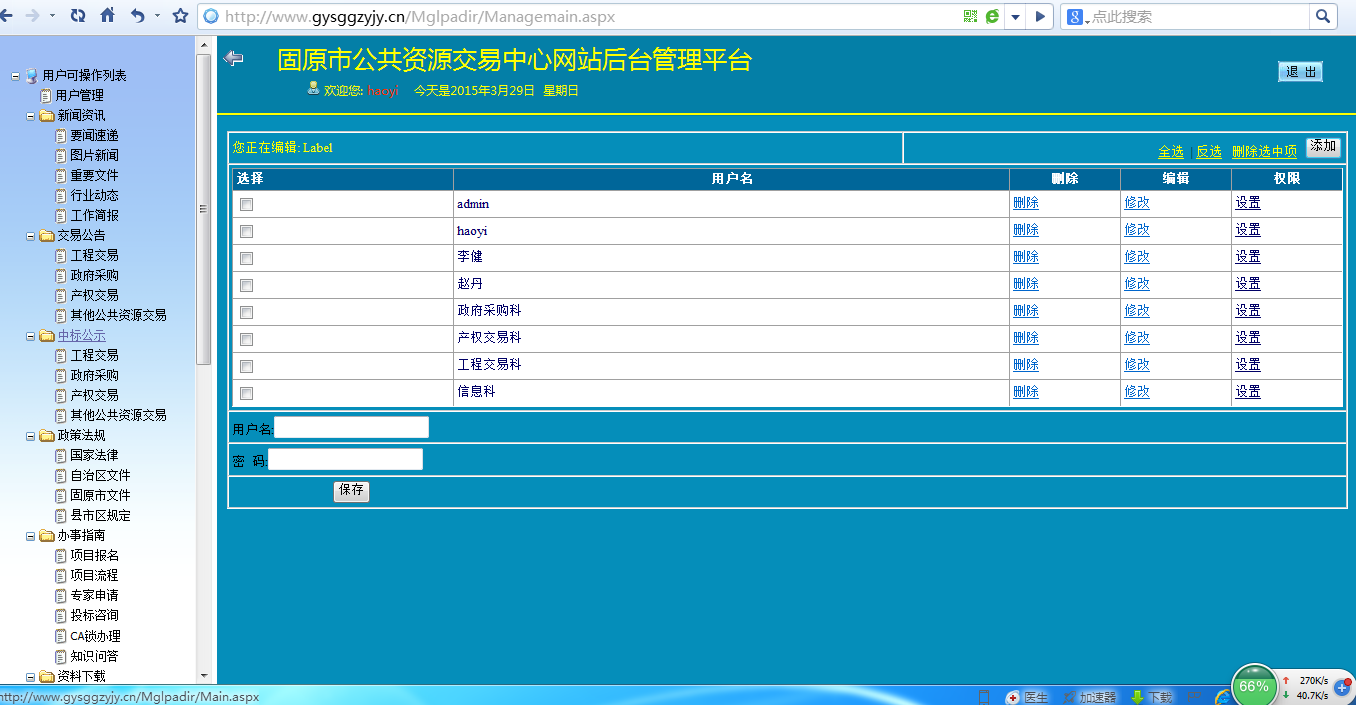Select the checkbox in 赵丹 row
This screenshot has width=1356, height=705.
(x=247, y=285)
